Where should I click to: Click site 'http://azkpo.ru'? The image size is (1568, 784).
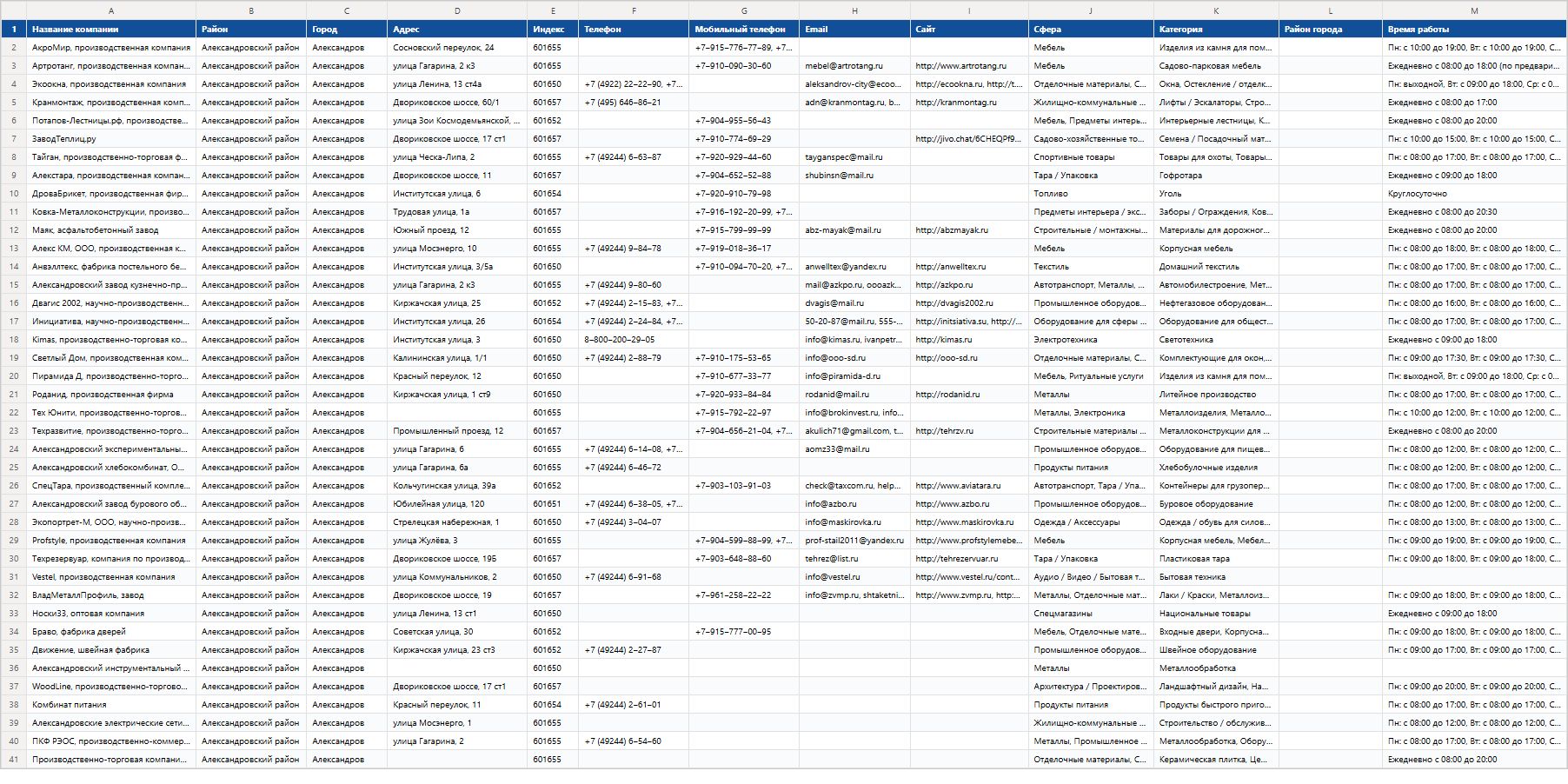click(x=969, y=284)
